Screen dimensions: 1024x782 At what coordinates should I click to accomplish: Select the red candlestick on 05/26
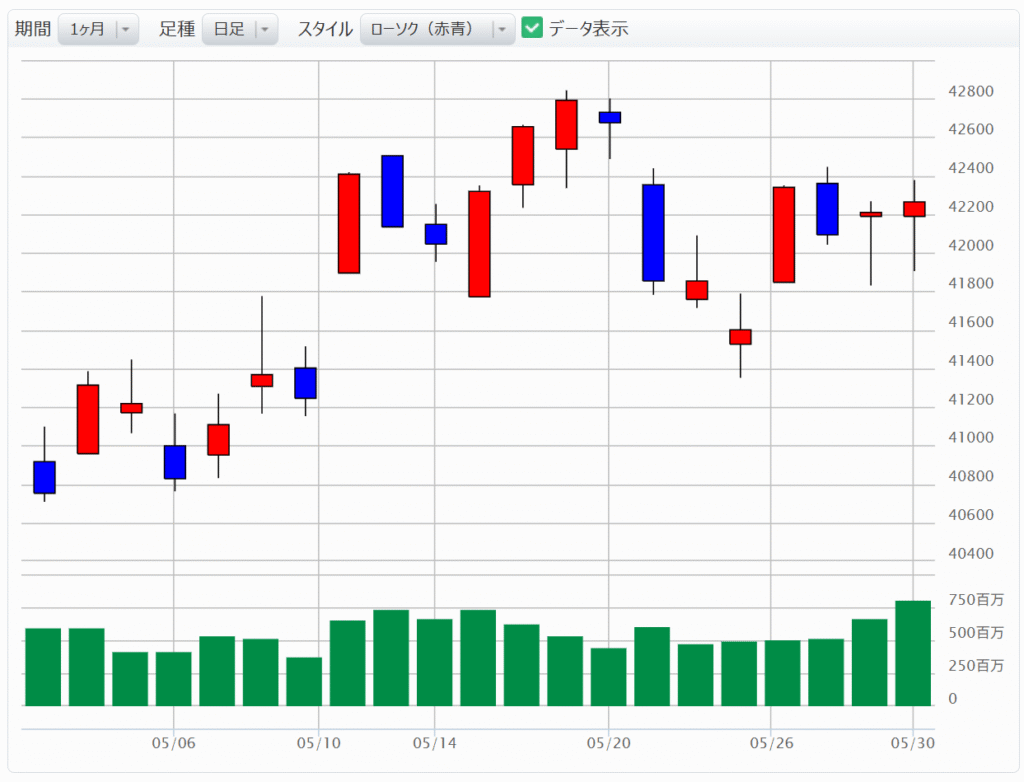784,235
